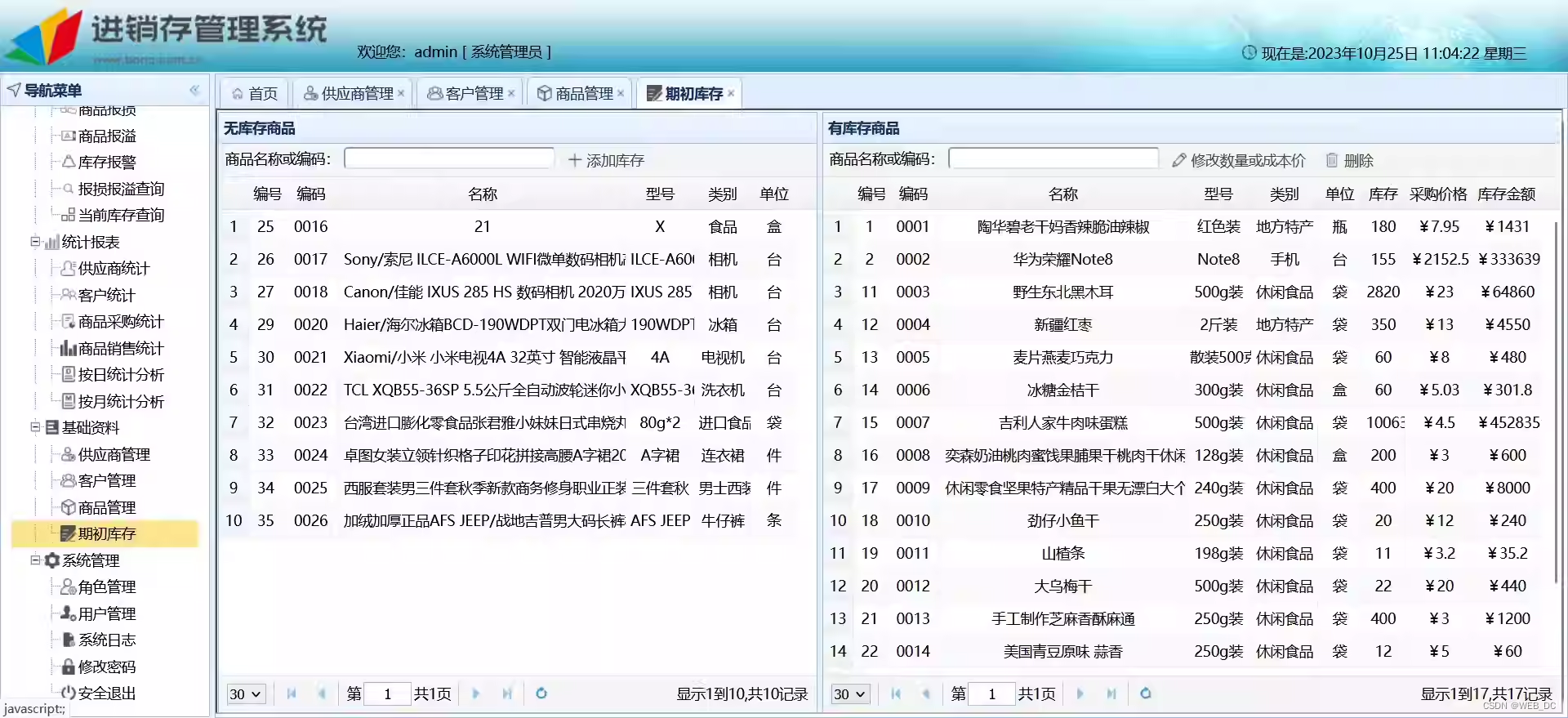Click 修改数量或成本价 button
Screen dimensions: 1568x718
(1238, 160)
